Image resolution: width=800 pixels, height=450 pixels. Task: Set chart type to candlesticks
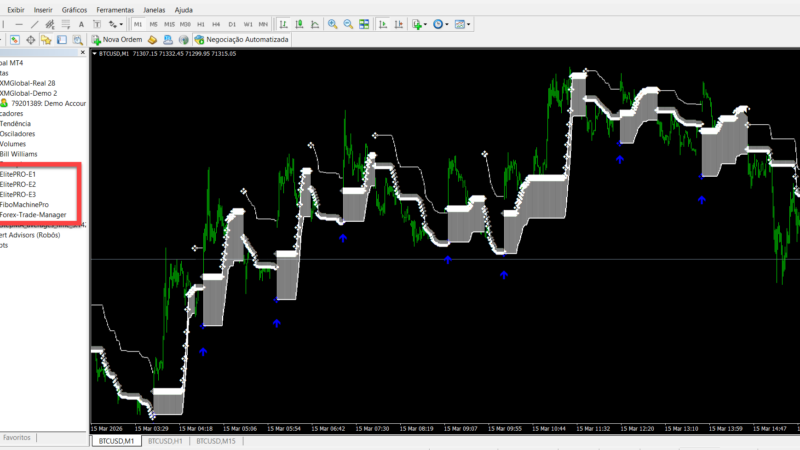tap(299, 24)
